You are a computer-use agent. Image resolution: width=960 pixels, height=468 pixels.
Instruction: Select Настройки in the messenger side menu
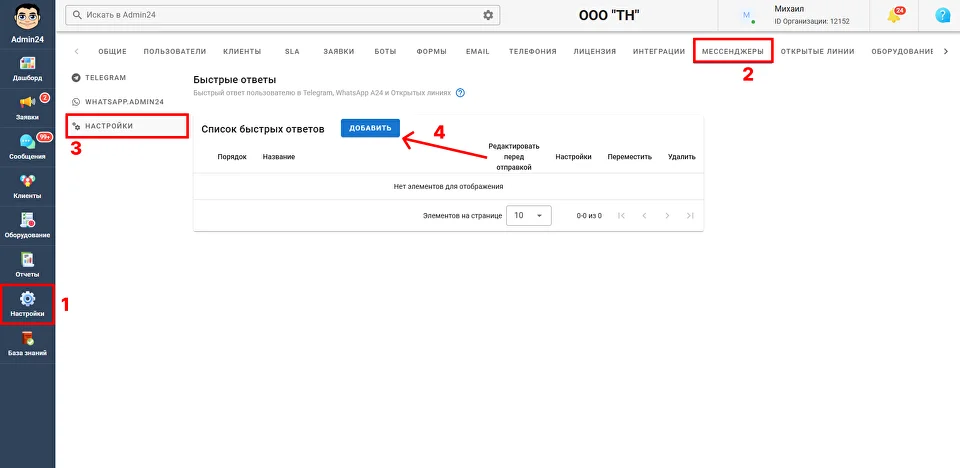[127, 126]
